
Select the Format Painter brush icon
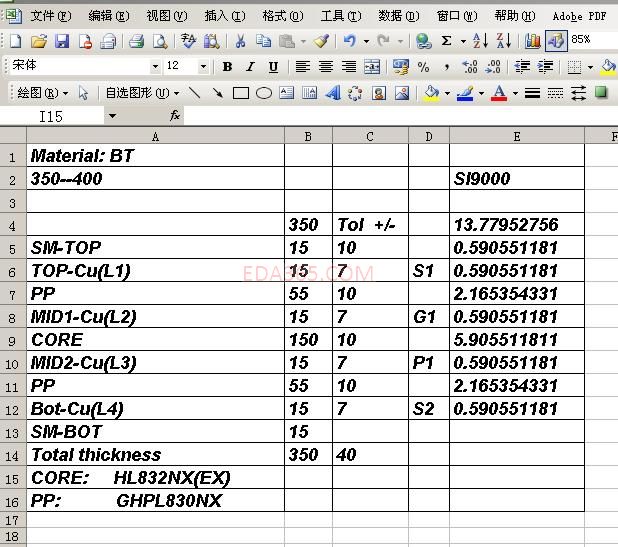pyautogui.click(x=321, y=41)
